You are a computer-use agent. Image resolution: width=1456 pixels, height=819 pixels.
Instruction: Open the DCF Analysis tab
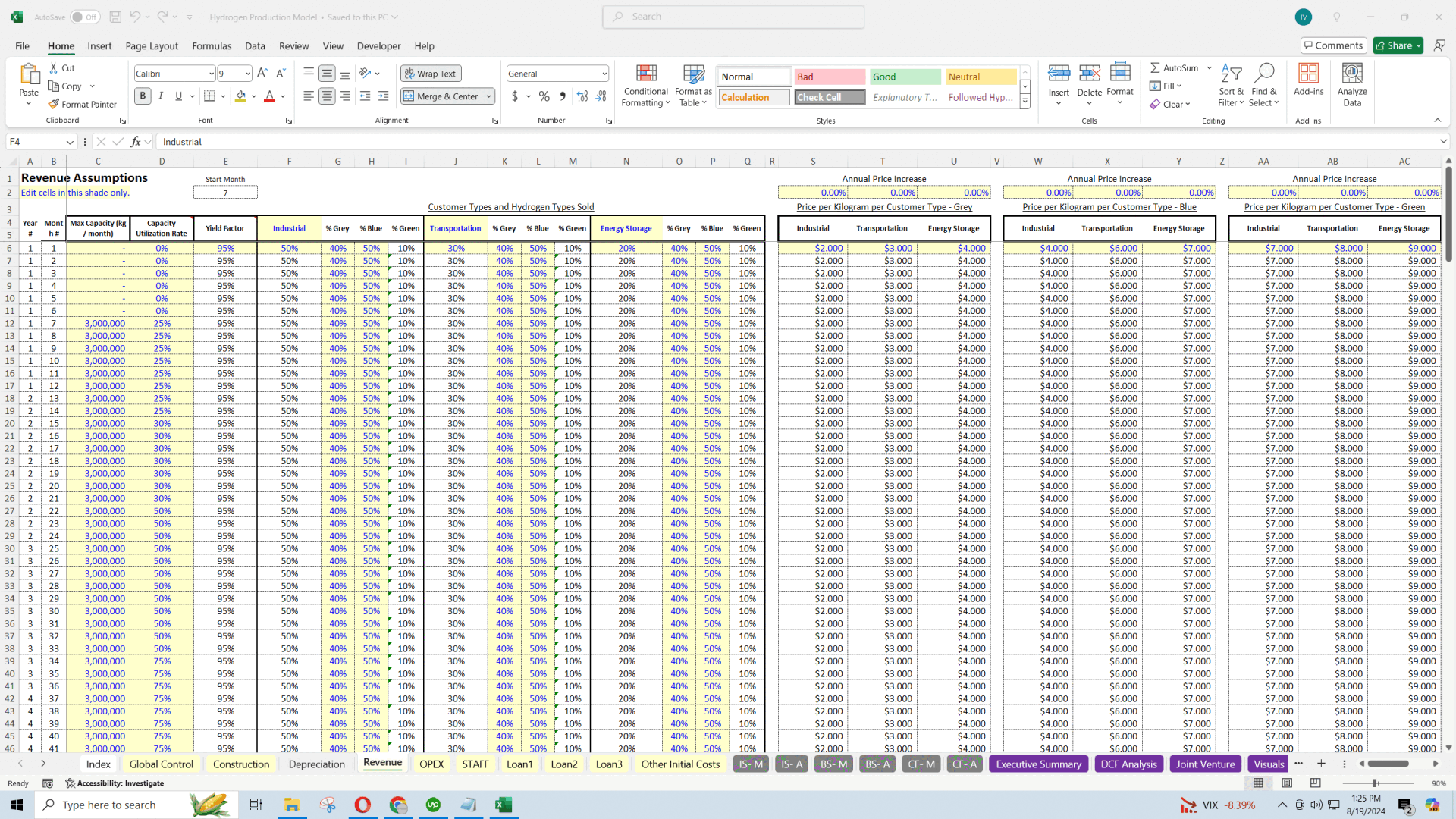pos(1129,763)
